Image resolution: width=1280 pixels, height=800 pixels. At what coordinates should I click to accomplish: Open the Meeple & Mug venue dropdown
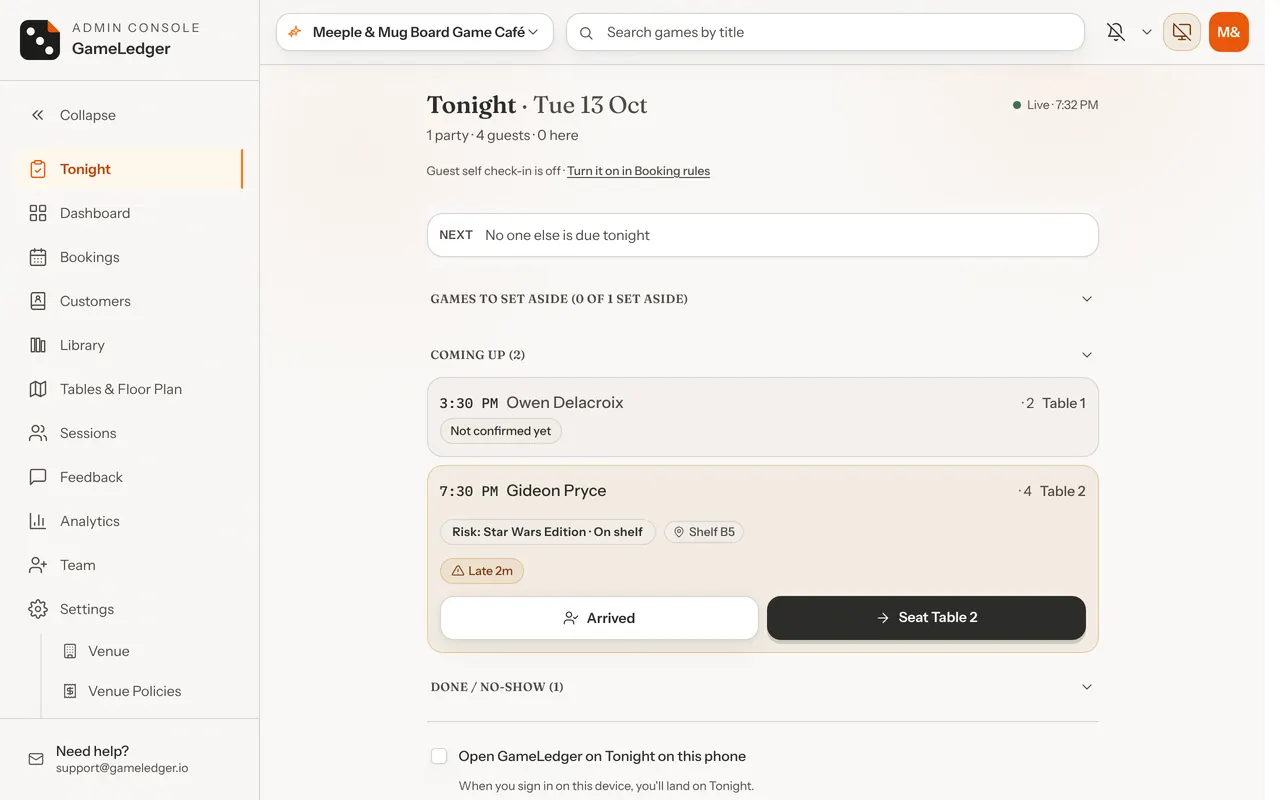click(x=416, y=32)
